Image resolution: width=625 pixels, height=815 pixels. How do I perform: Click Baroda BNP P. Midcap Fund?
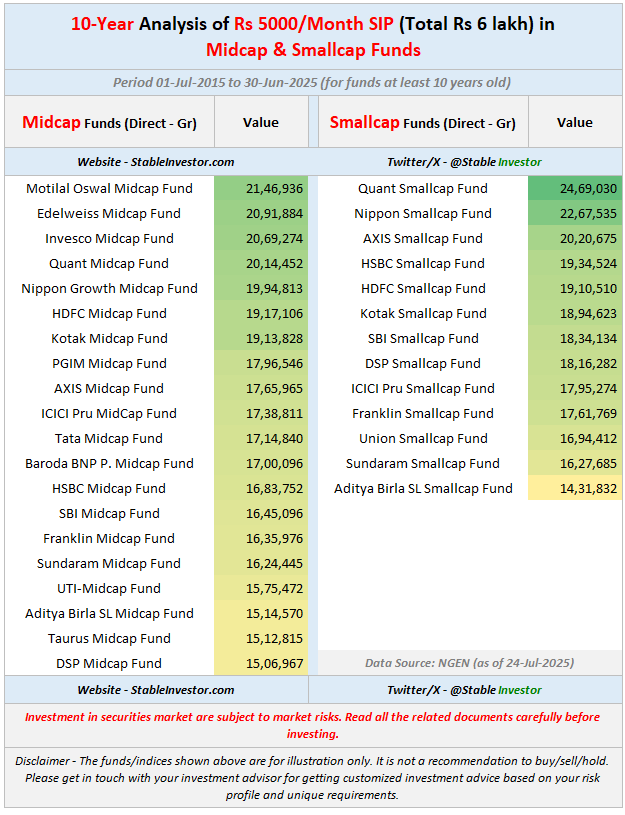109,463
